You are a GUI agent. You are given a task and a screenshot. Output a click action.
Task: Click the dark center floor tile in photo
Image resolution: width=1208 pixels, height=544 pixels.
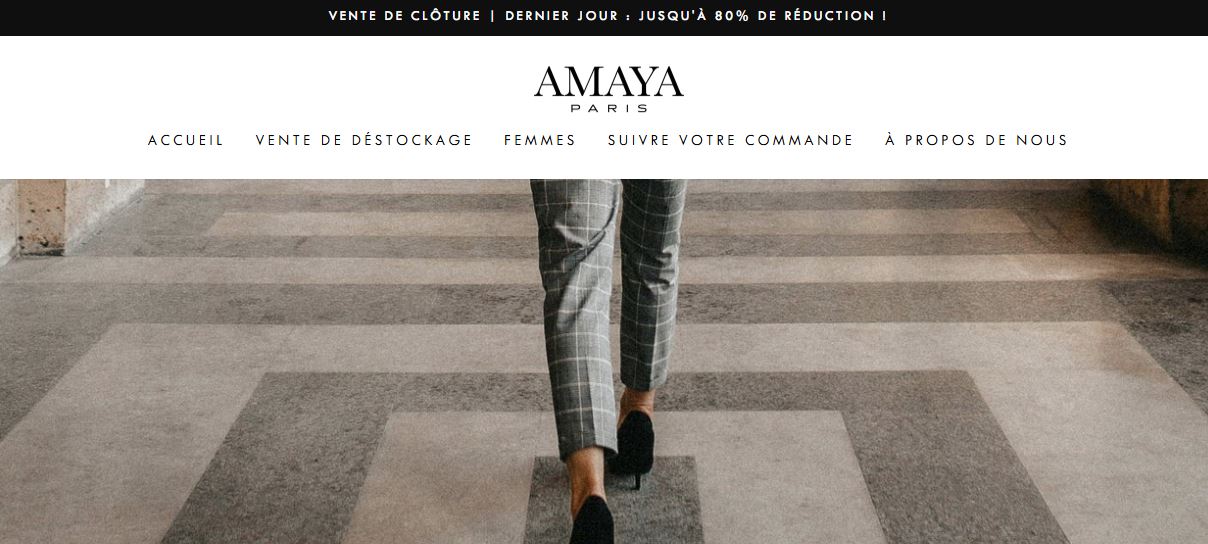611,500
